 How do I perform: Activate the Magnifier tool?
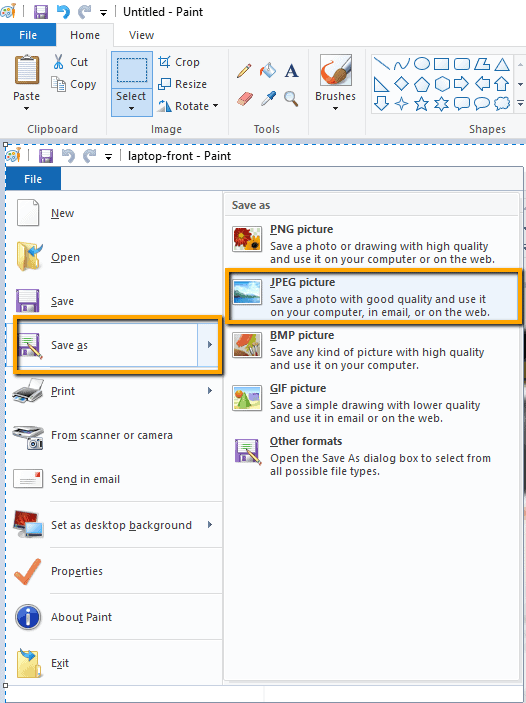point(291,99)
